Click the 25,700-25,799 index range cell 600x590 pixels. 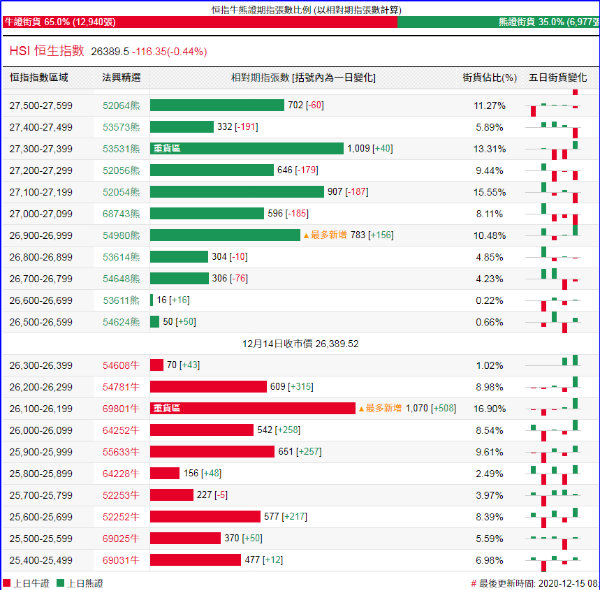[x=41, y=495]
